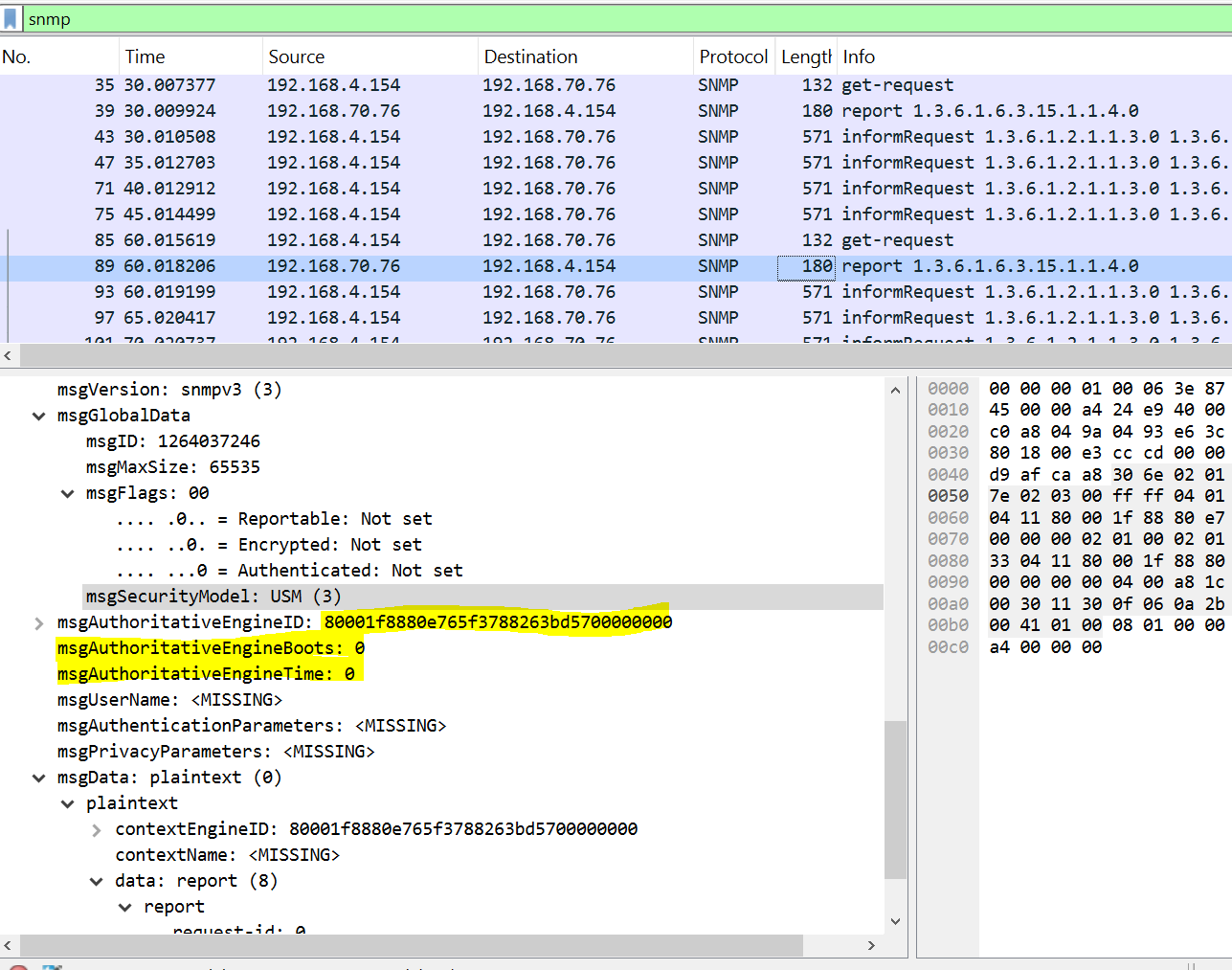This screenshot has height=970, width=1232.
Task: Click packet list left scroll arrow
Action: coord(8,356)
